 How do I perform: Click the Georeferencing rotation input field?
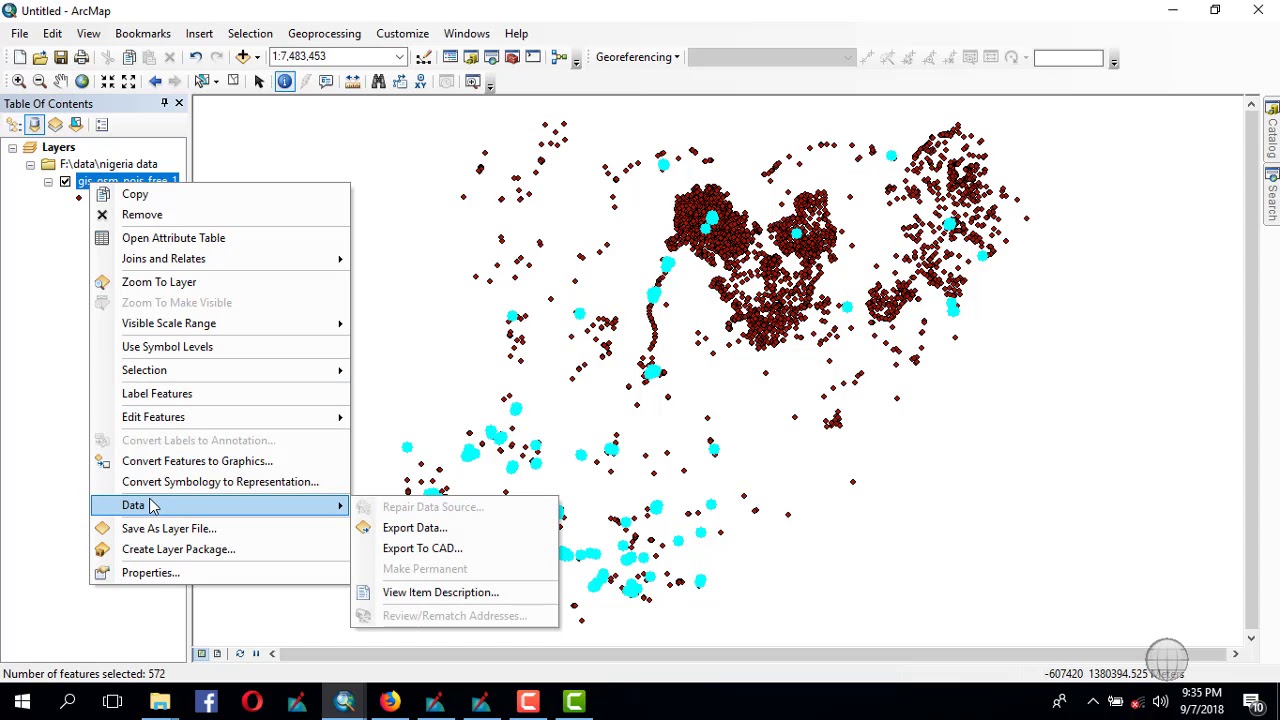(1068, 58)
